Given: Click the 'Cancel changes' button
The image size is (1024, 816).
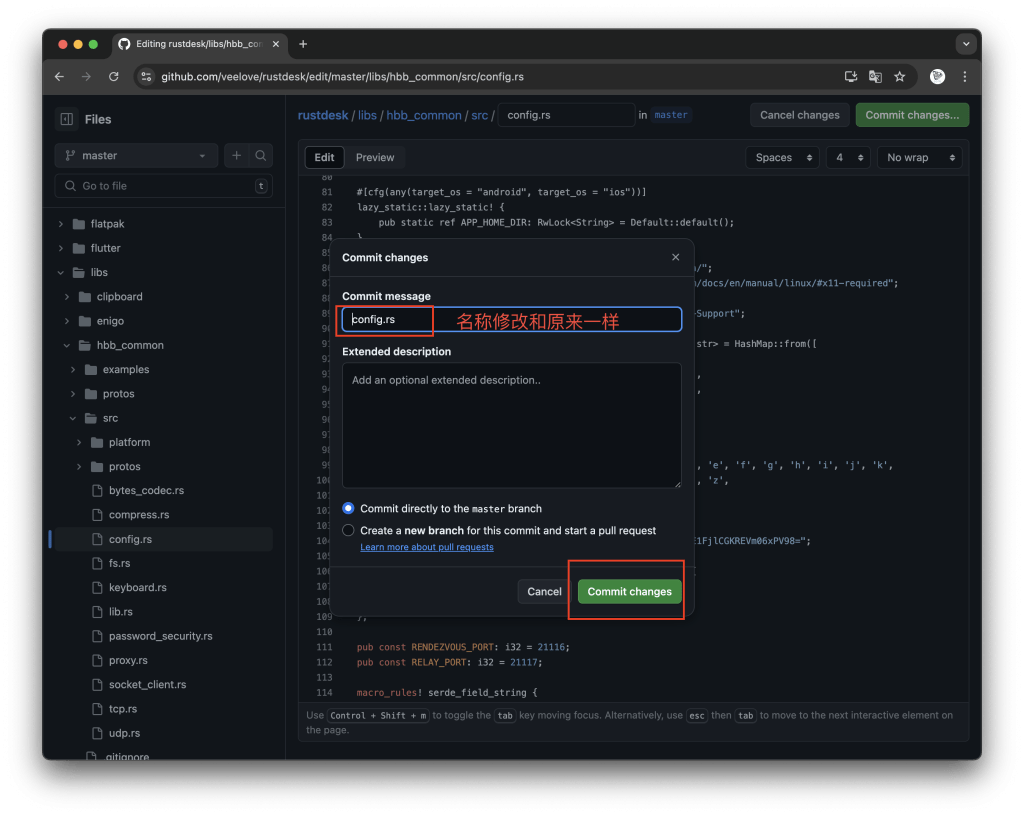Looking at the screenshot, I should coord(799,114).
